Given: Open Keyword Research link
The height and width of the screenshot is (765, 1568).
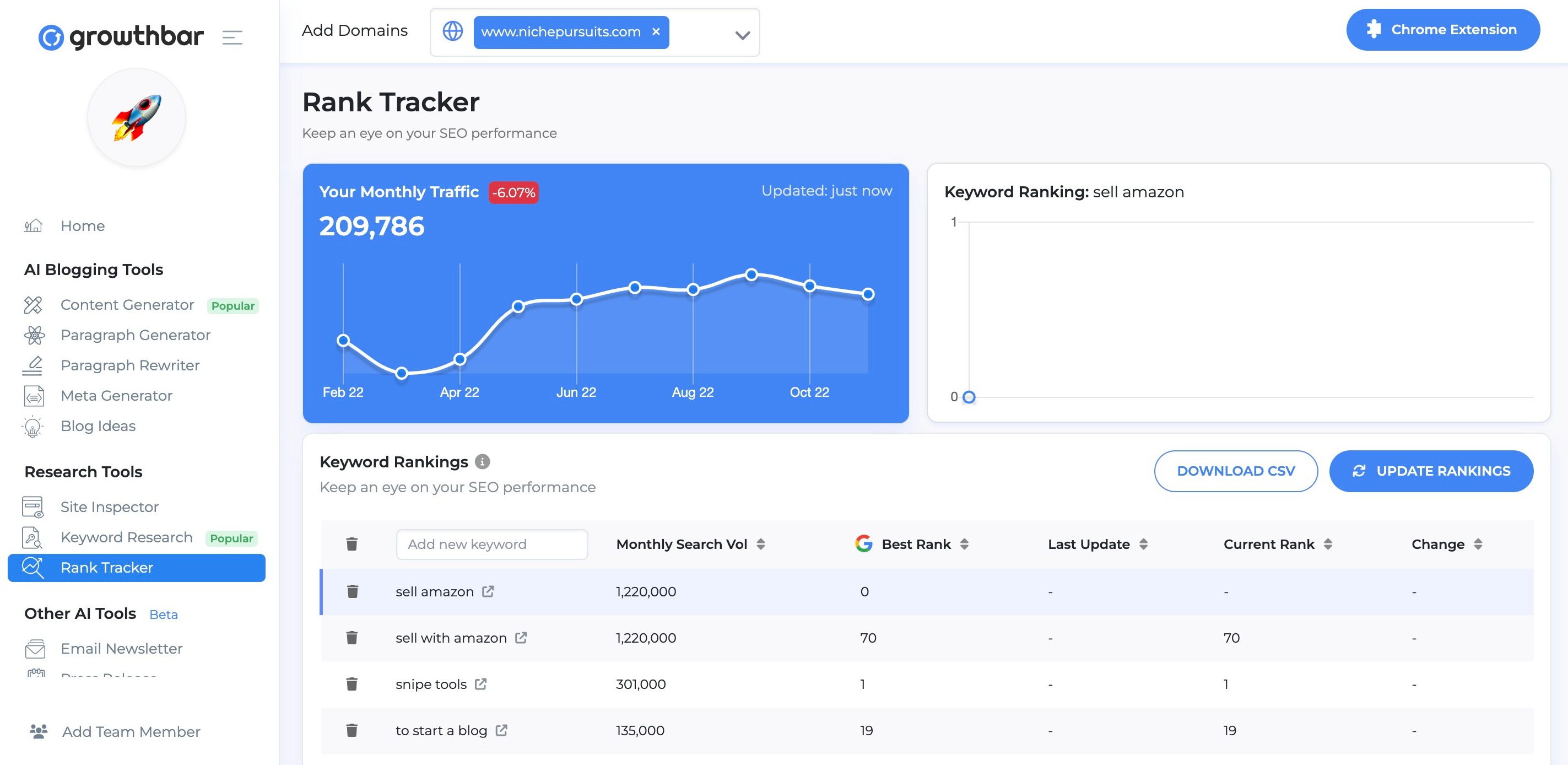Looking at the screenshot, I should (127, 537).
